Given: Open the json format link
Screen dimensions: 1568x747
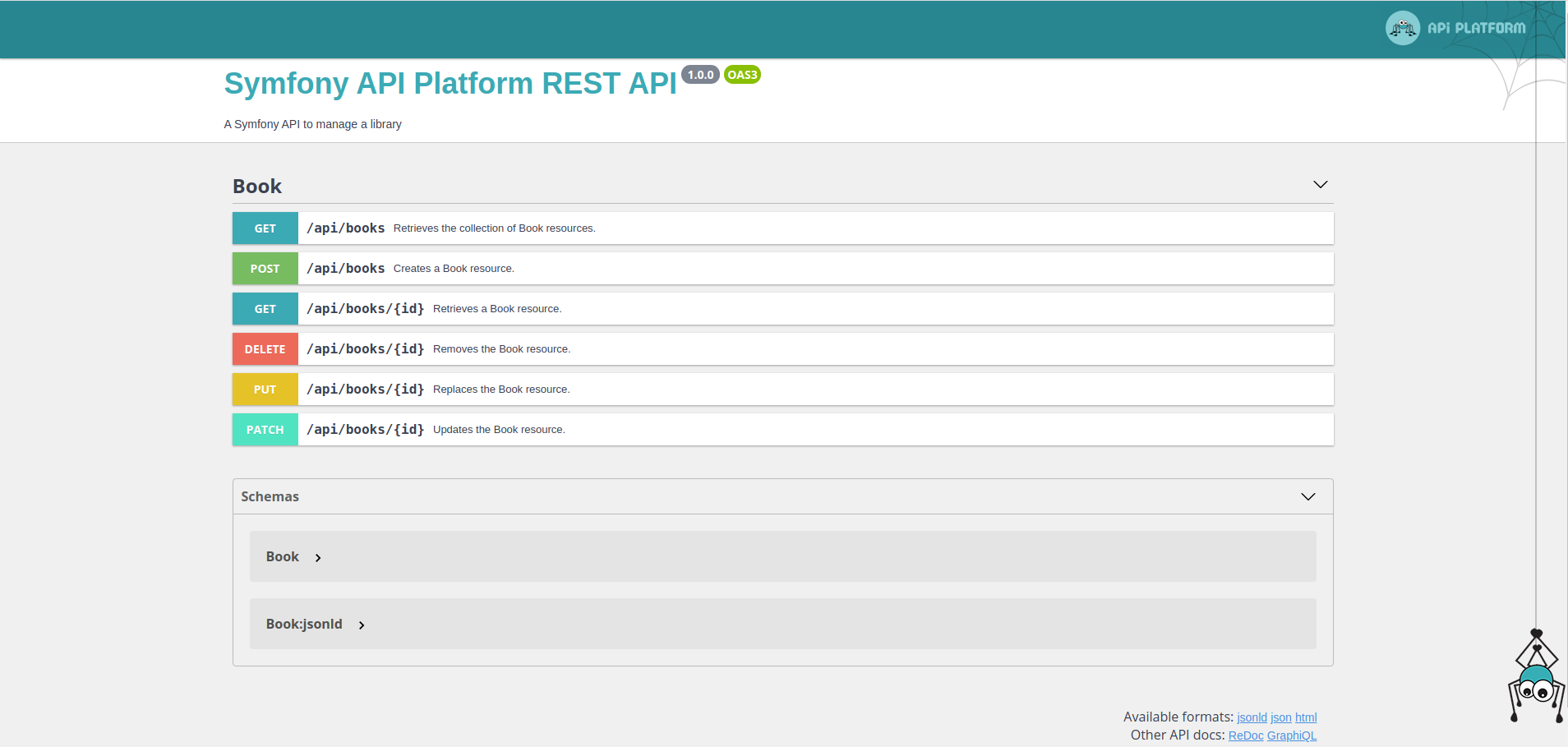Looking at the screenshot, I should click(1280, 717).
